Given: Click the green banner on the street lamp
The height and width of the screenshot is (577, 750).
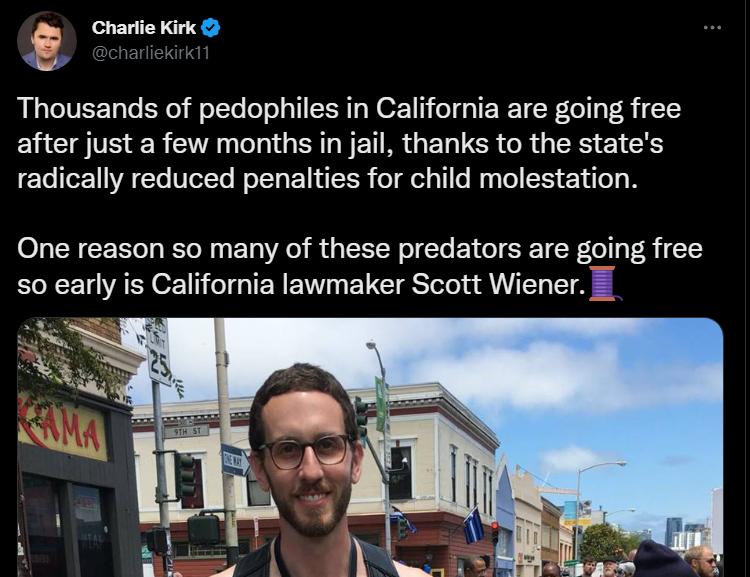Looking at the screenshot, I should pos(381,404).
